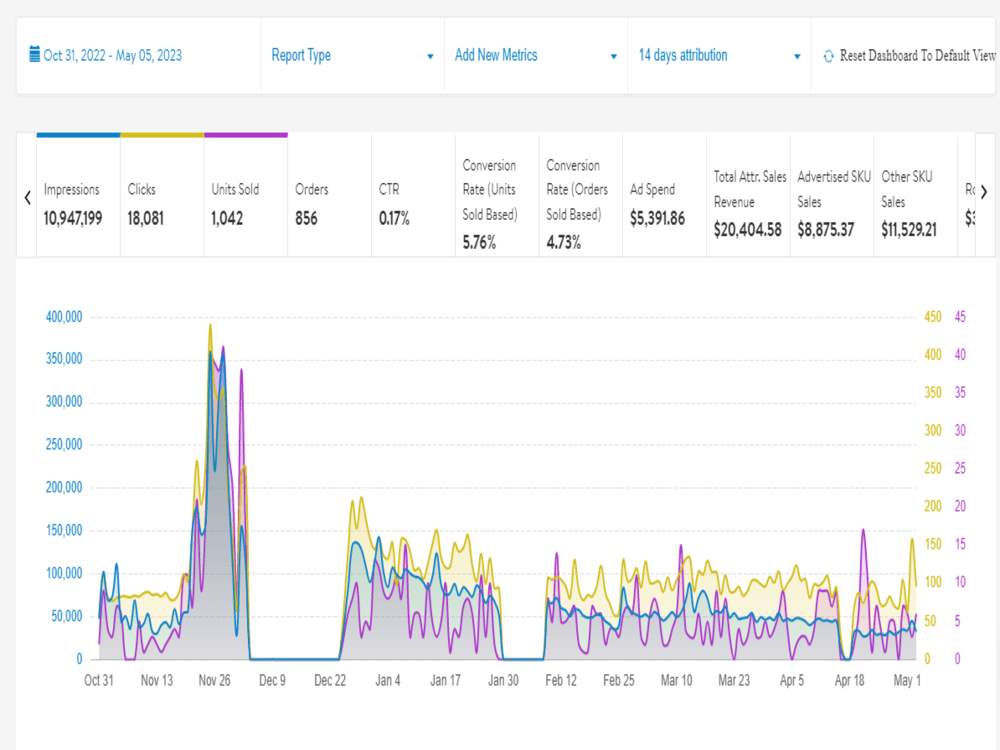Click the Nov 26 x-axis label
This screenshot has height=750, width=1000.
coord(214,680)
